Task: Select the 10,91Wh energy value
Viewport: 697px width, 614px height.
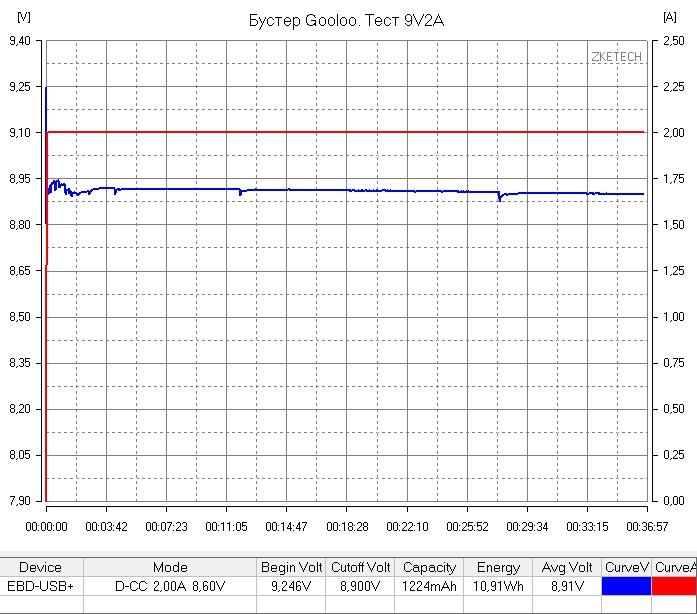Action: point(497,587)
